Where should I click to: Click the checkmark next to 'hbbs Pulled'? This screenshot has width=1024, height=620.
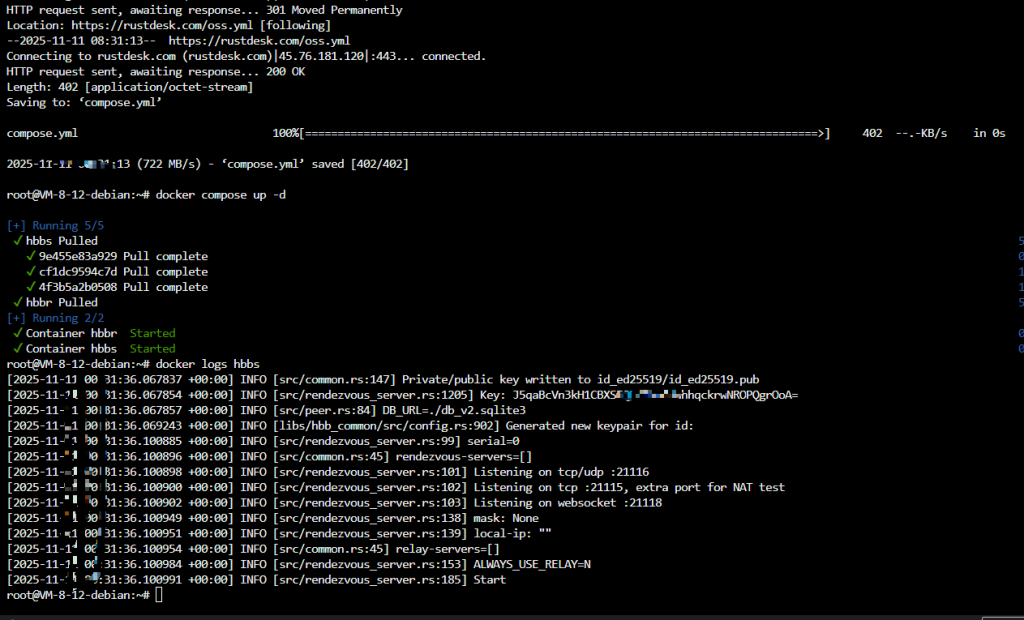pyautogui.click(x=18, y=240)
